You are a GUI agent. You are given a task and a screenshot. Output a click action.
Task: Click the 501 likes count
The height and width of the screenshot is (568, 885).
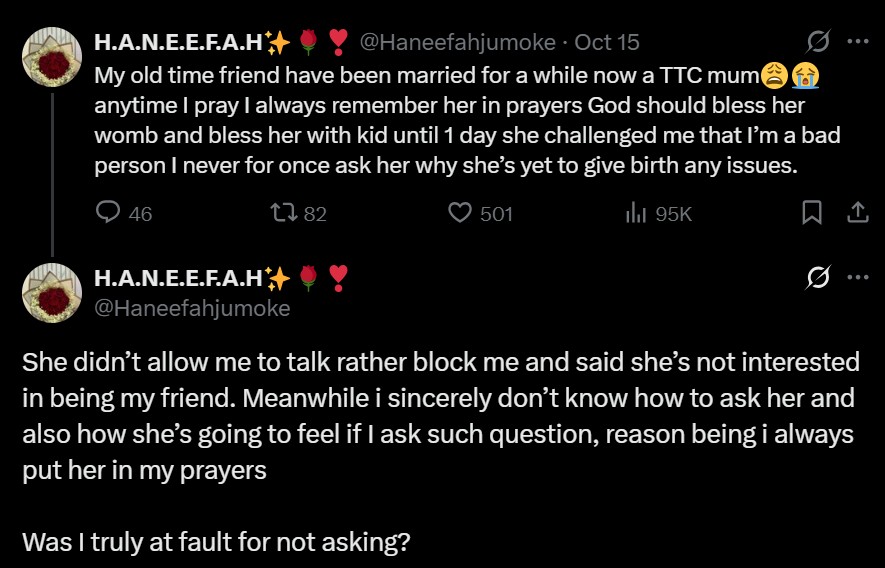point(496,213)
